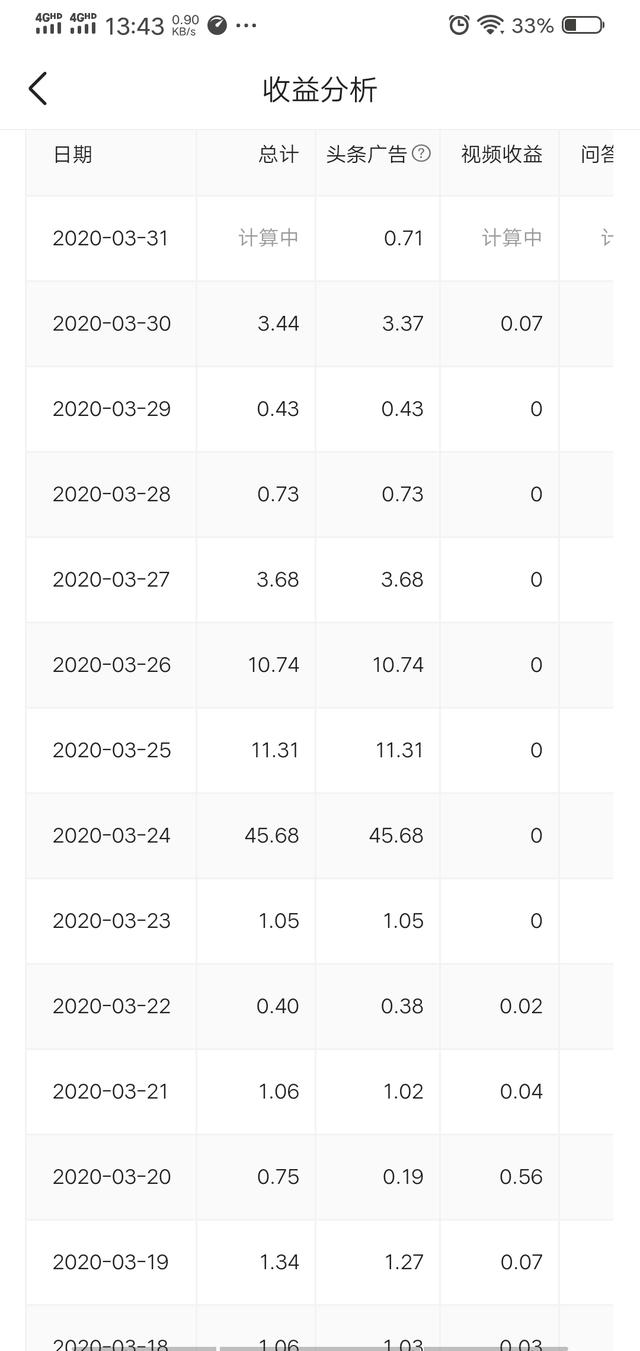Tap total 45.68 for 2020-03-24

pos(272,835)
